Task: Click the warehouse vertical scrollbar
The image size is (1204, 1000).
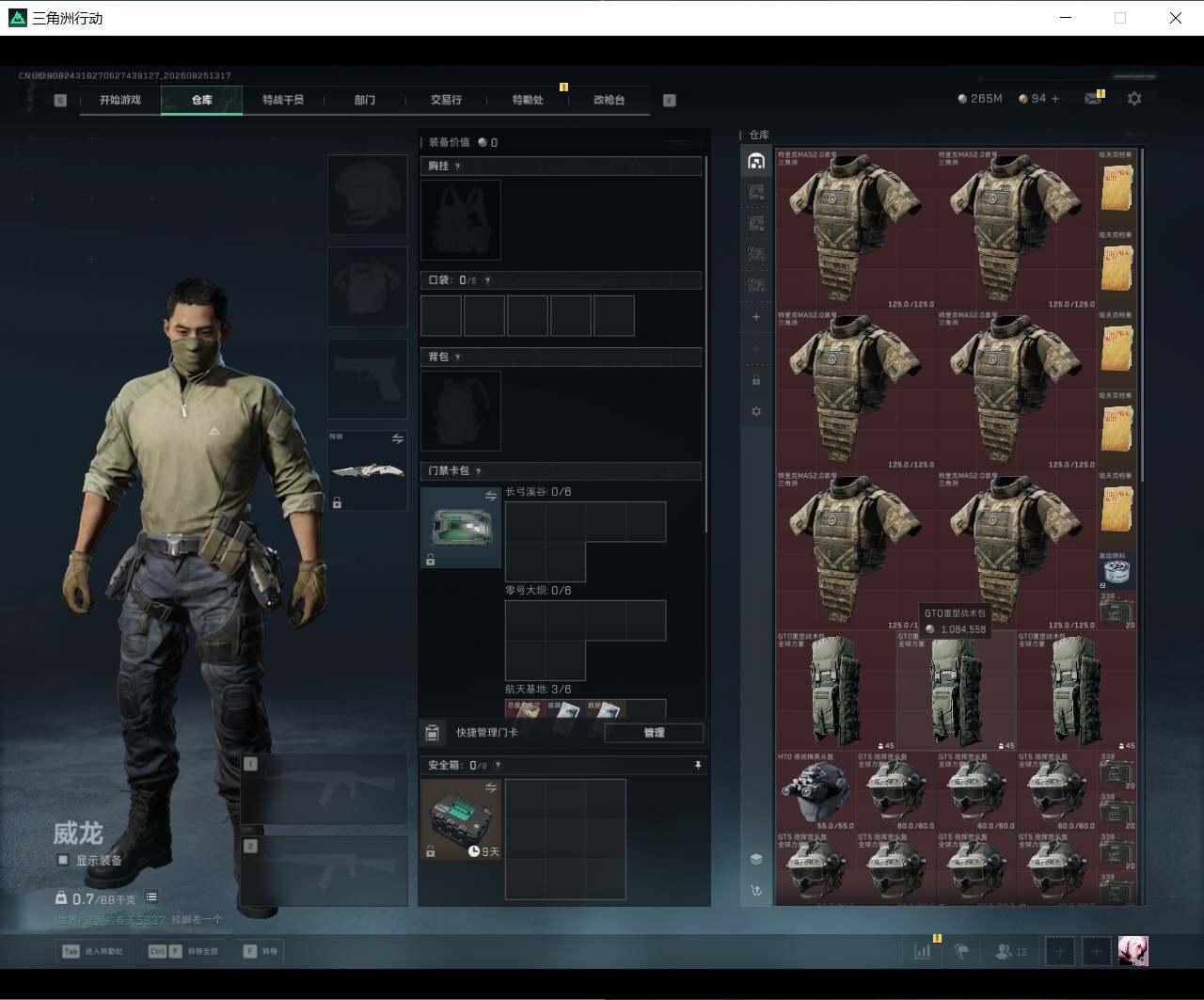Action: (1142, 315)
